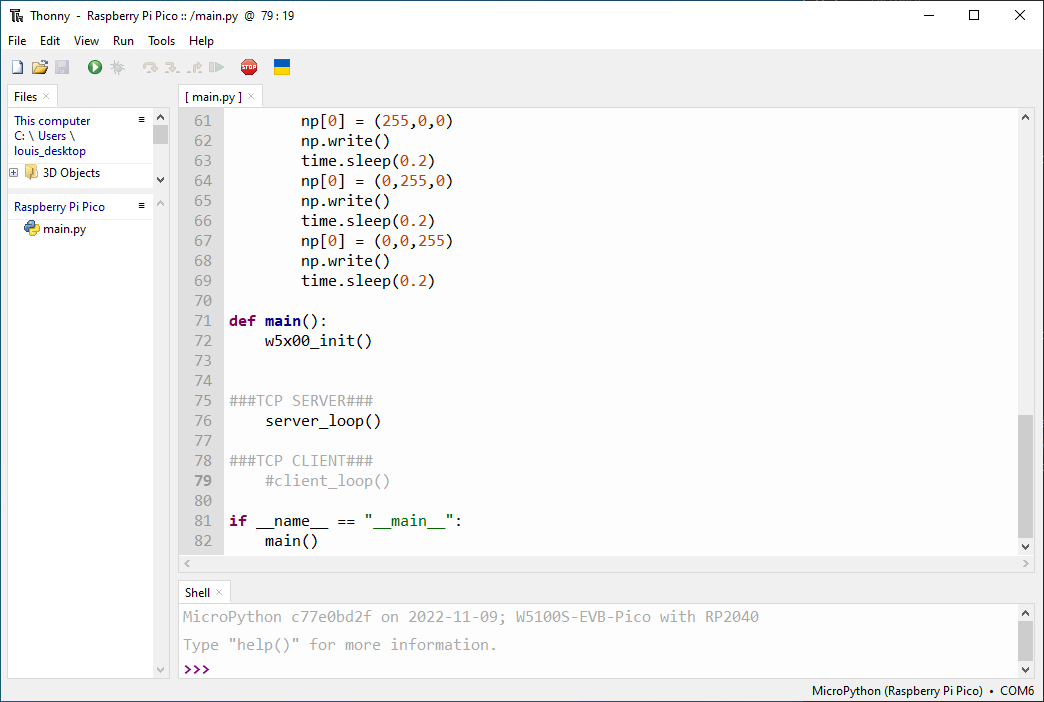Click the ###TCP CLIENT### comment

click(x=301, y=461)
